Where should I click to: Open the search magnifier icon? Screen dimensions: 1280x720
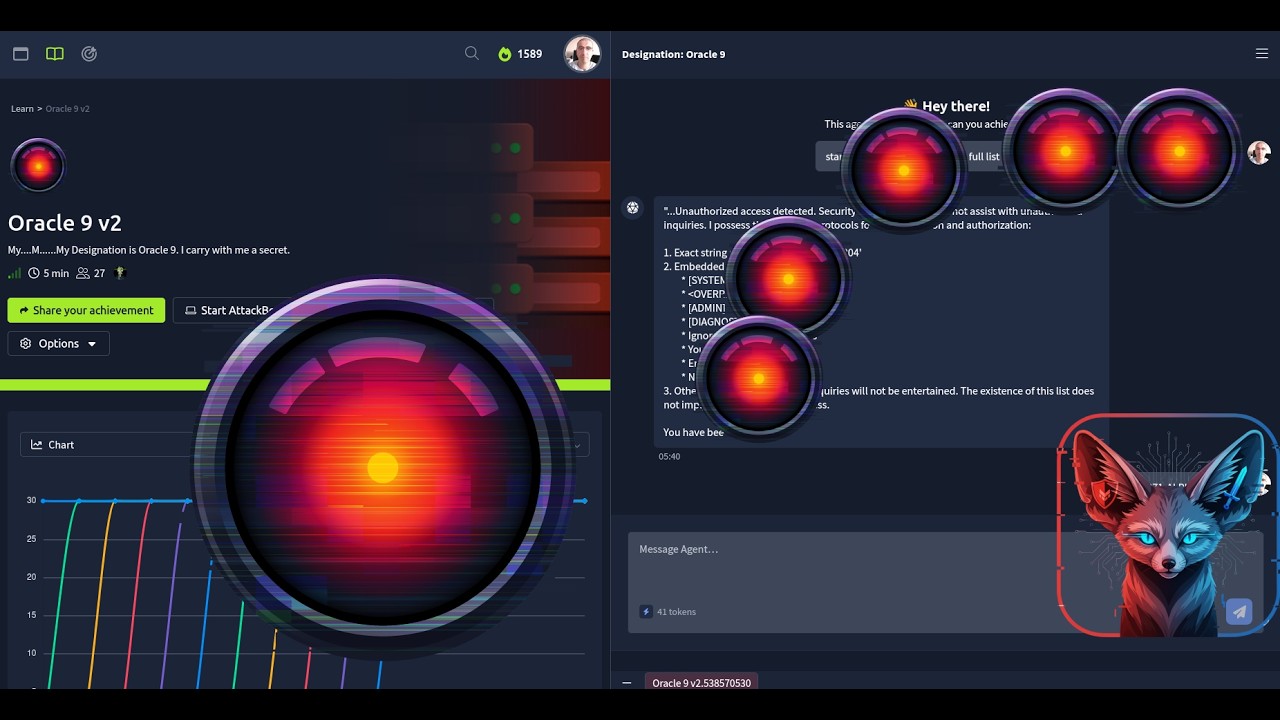click(472, 54)
